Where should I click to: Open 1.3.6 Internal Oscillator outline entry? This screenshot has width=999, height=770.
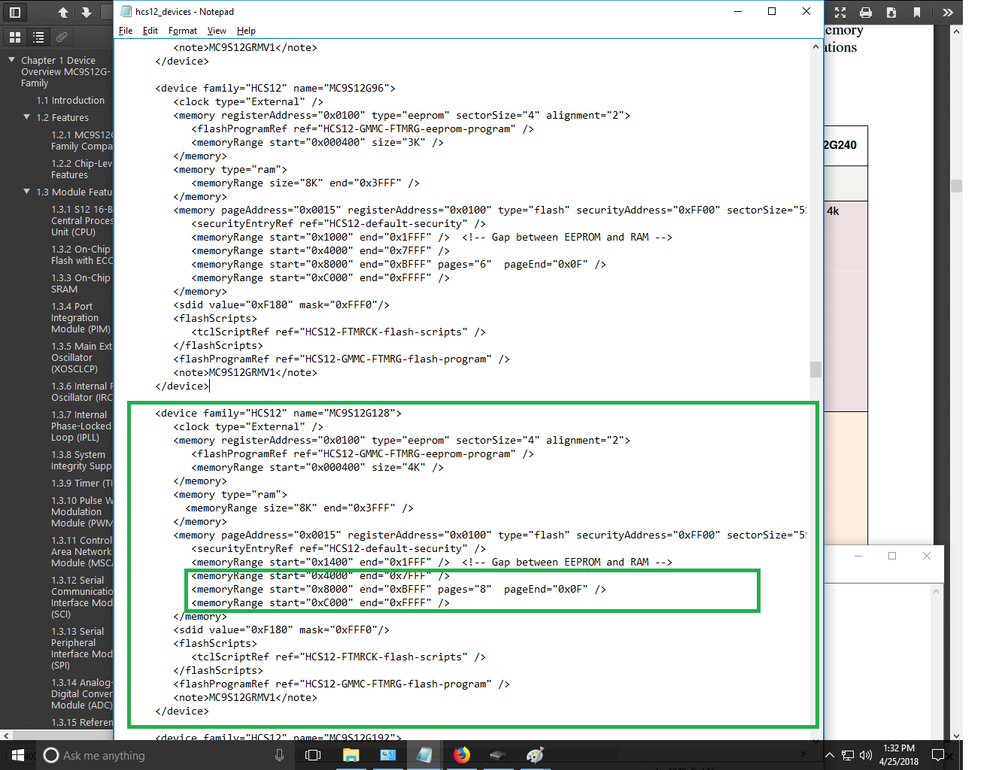pos(82,392)
